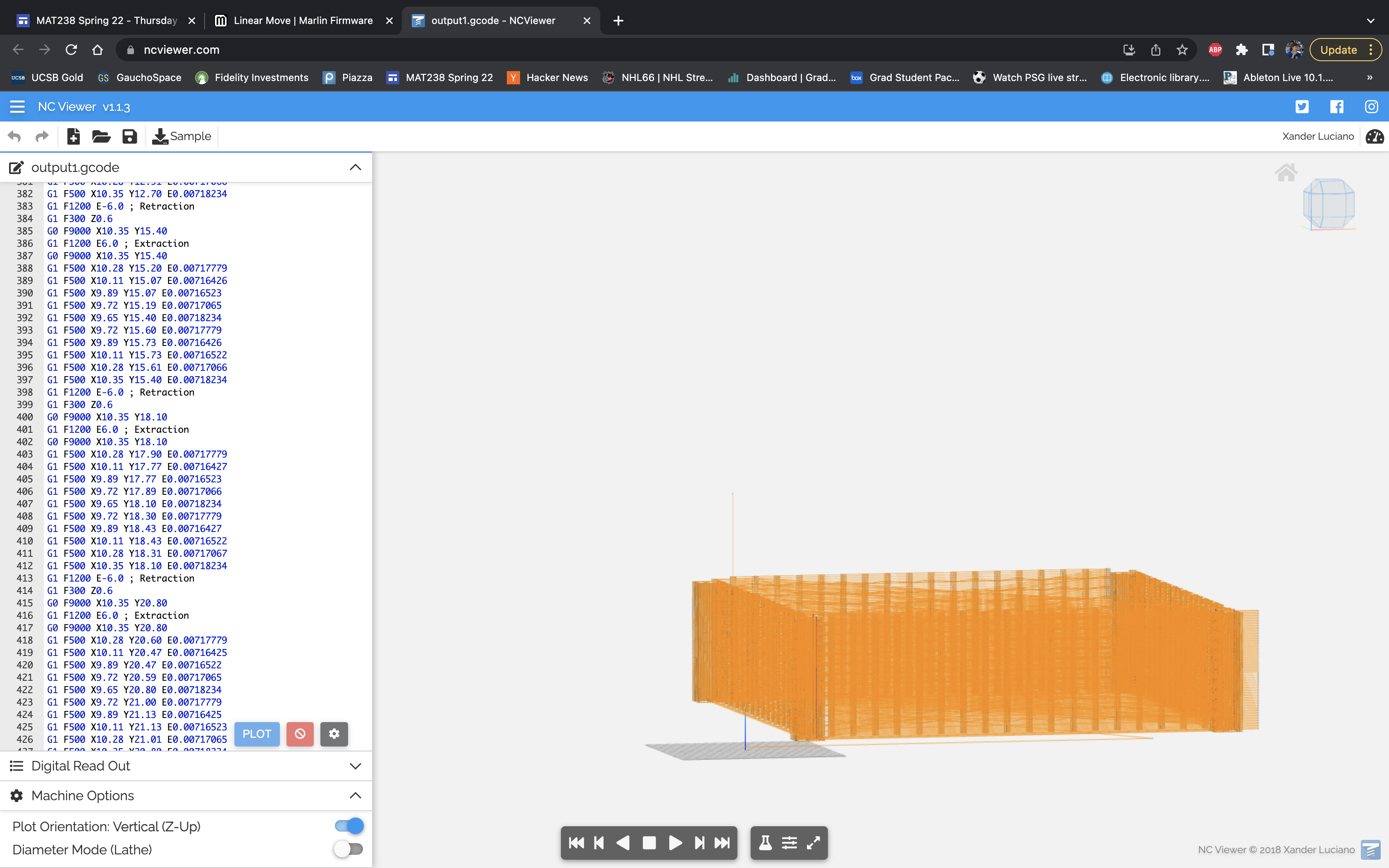Click the edit icon beside output1.gcode
The height and width of the screenshot is (868, 1389).
[16, 168]
